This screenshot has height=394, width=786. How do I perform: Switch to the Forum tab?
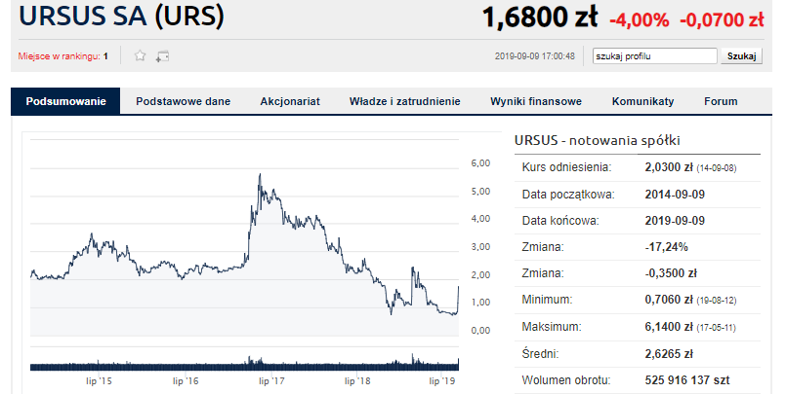721,101
